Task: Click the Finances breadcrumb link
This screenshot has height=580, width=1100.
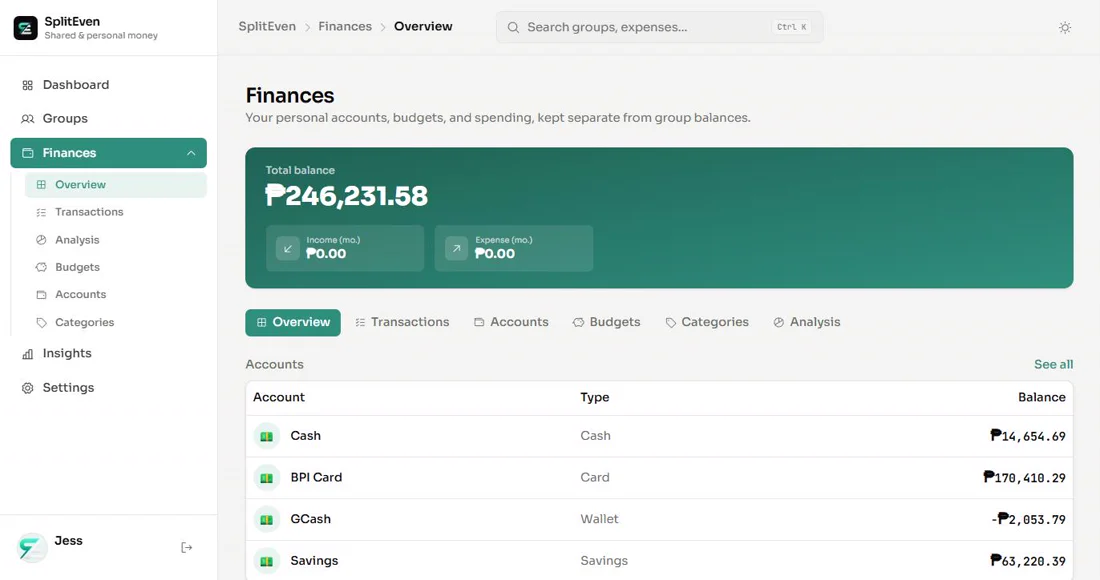Action: click(345, 27)
